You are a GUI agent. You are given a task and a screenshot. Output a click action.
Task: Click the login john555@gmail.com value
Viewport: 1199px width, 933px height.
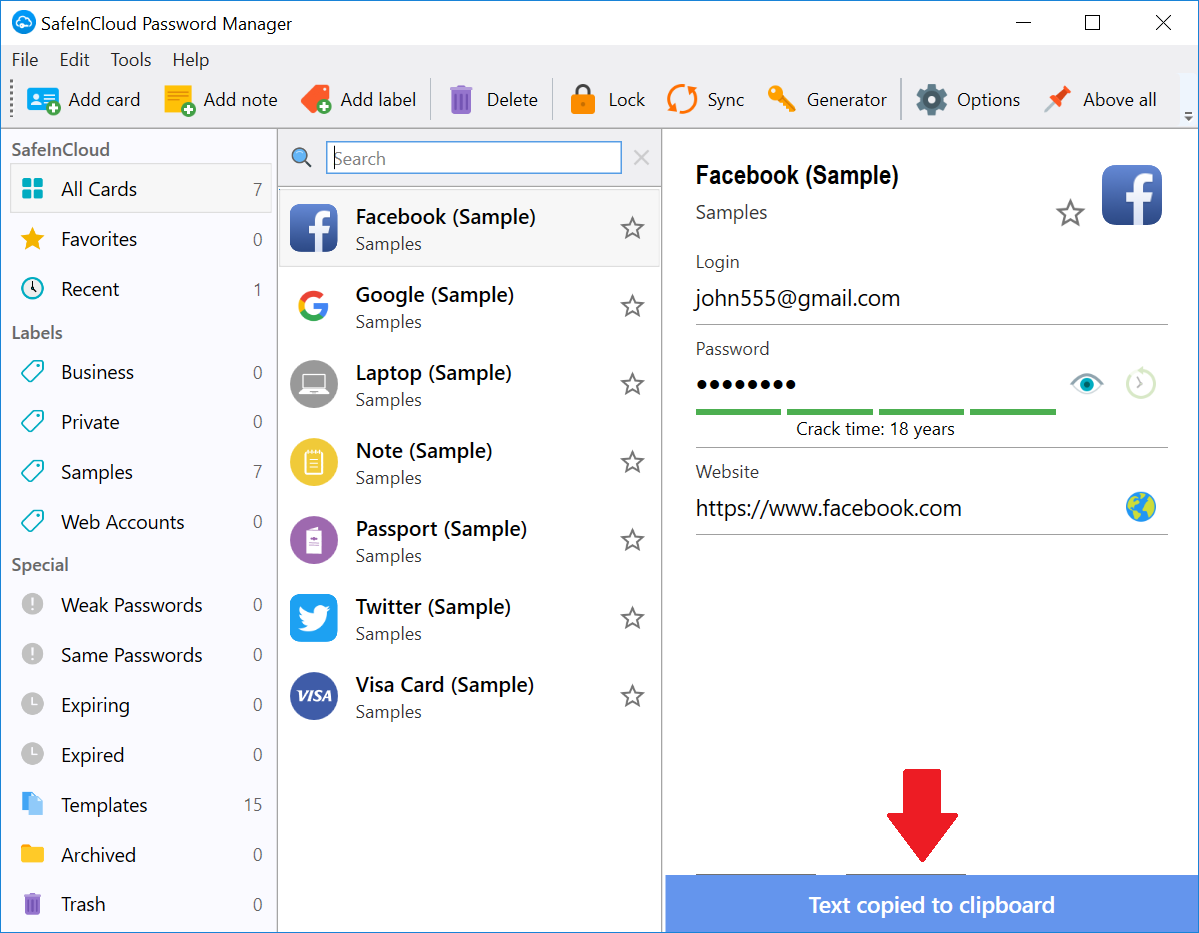point(798,298)
